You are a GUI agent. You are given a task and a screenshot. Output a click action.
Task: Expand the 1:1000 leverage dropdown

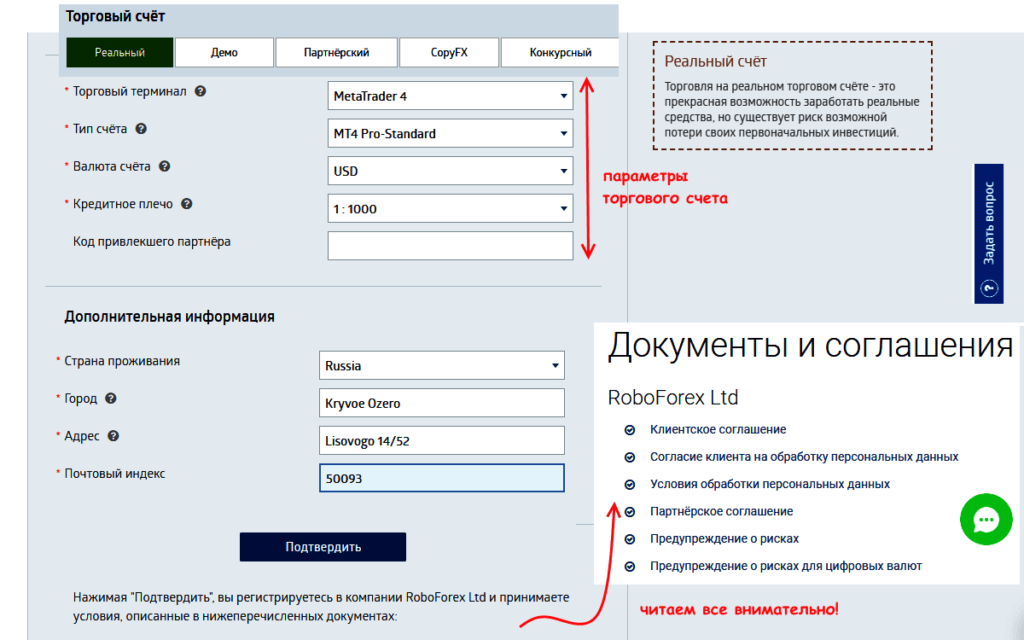click(x=450, y=209)
